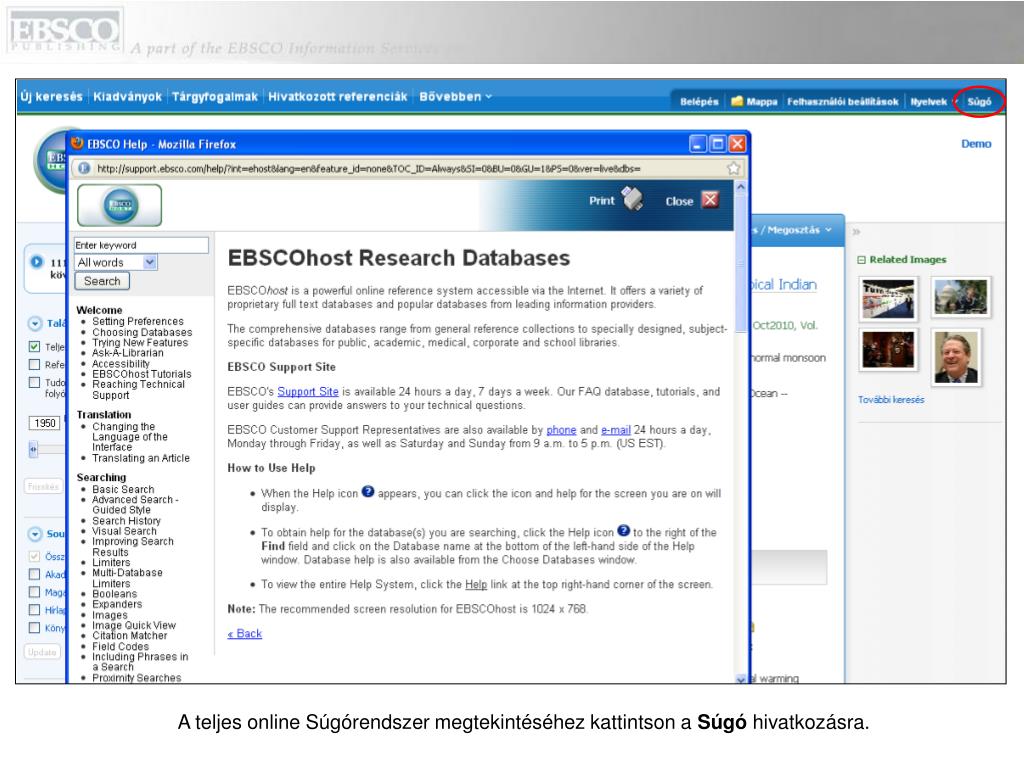The image size is (1024, 768).
Task: Toggle the Maga source type checkbox
Action: click(x=35, y=592)
